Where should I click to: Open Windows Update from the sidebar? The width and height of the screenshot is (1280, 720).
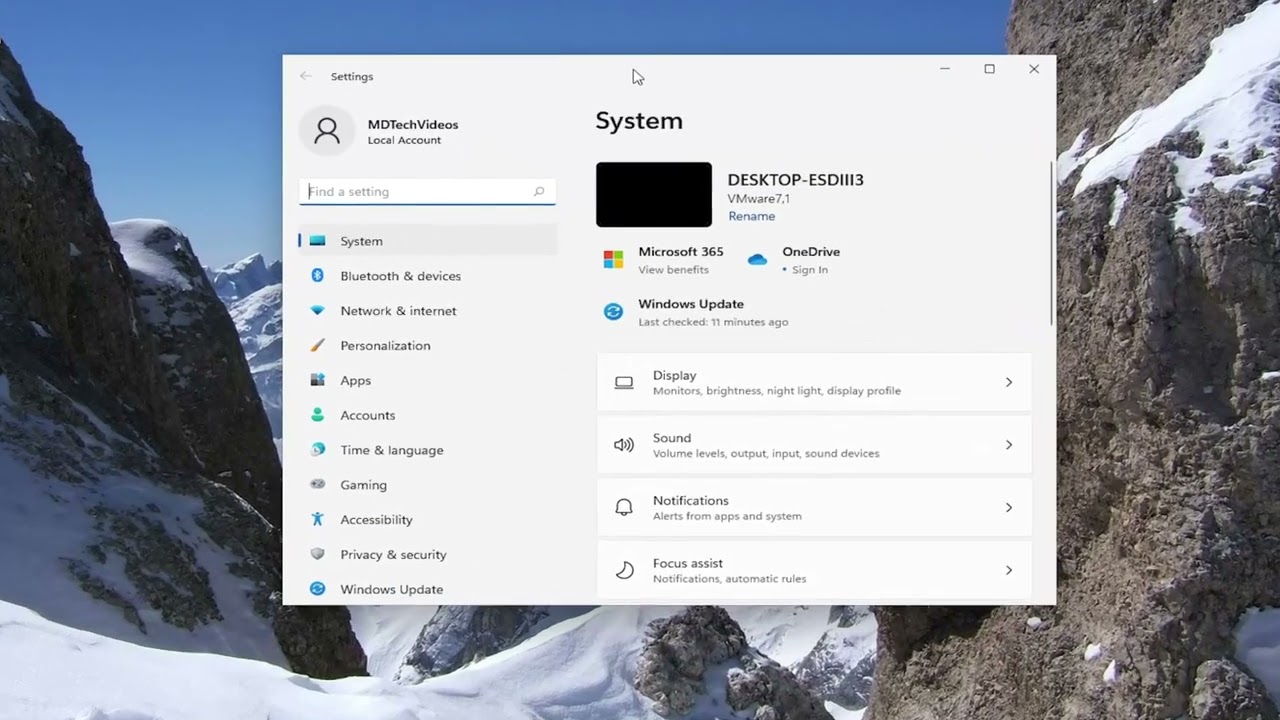[427, 589]
